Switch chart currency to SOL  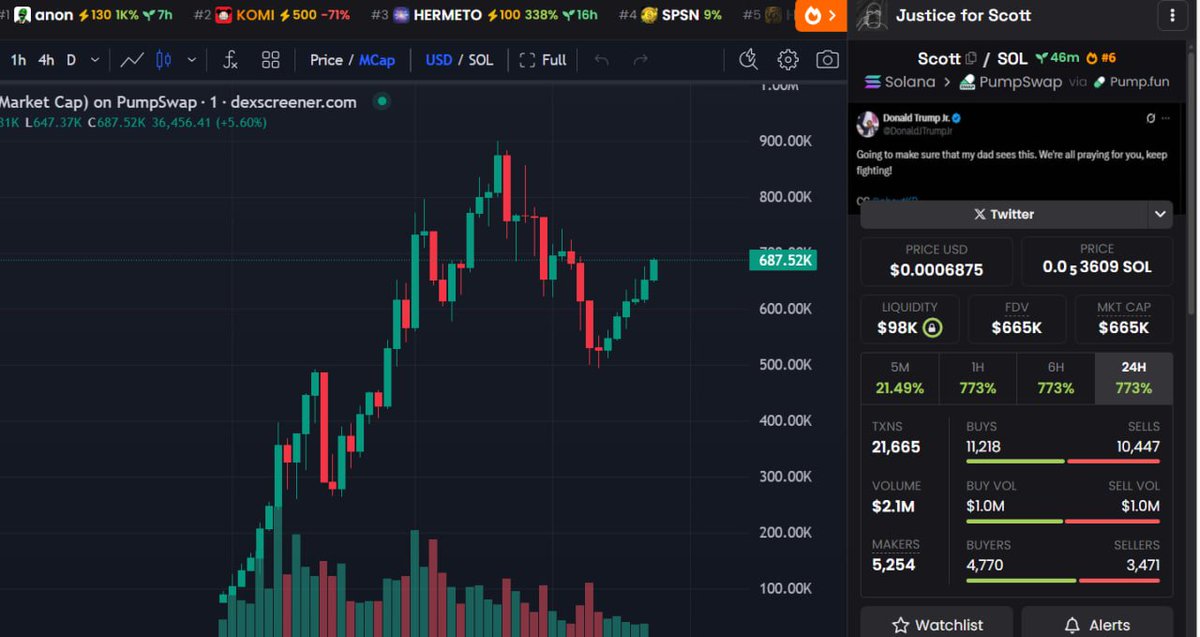(481, 60)
